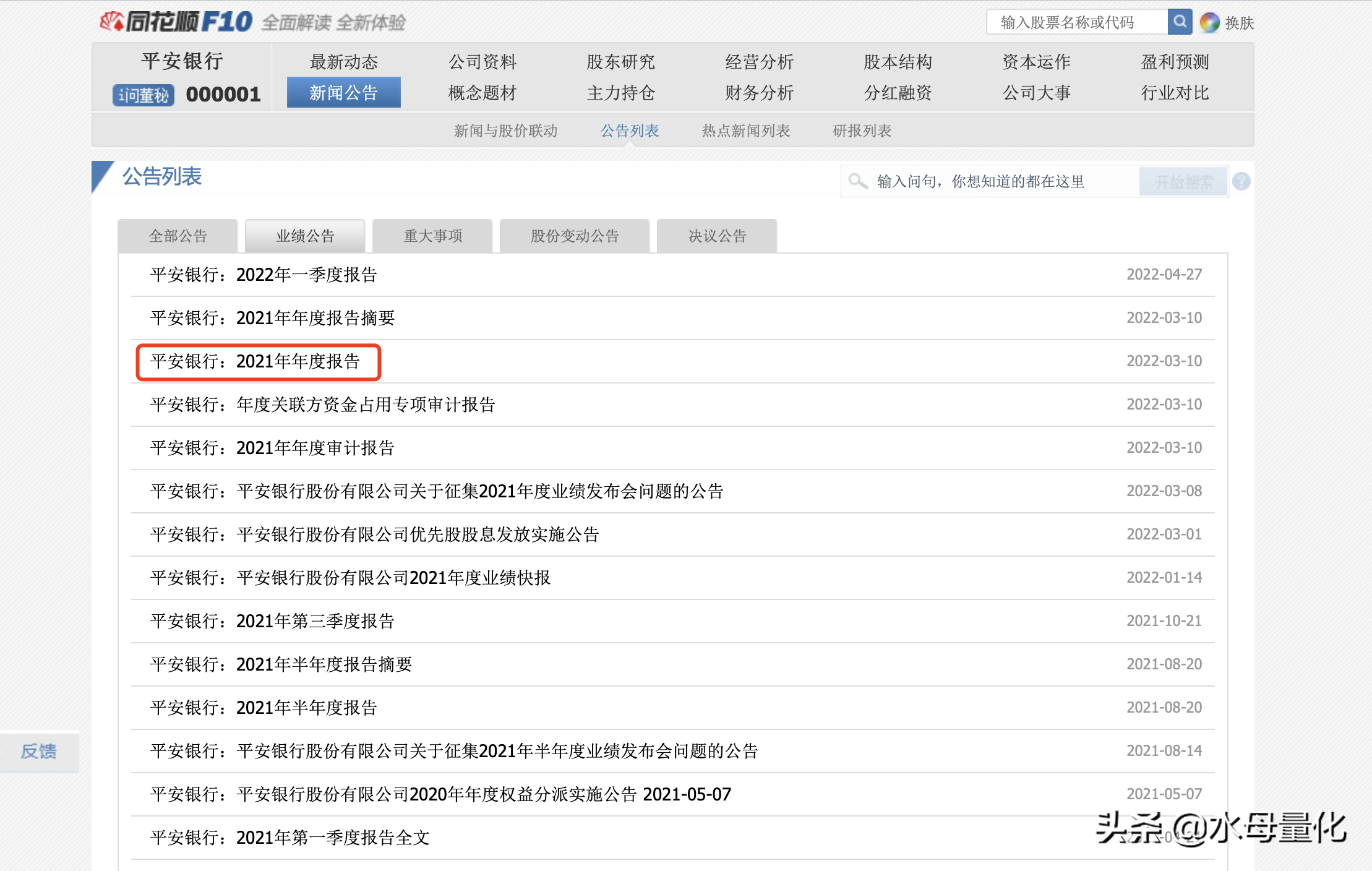Go to 研报列表 sub-navigation item
This screenshot has width=1372, height=871.
(x=862, y=131)
